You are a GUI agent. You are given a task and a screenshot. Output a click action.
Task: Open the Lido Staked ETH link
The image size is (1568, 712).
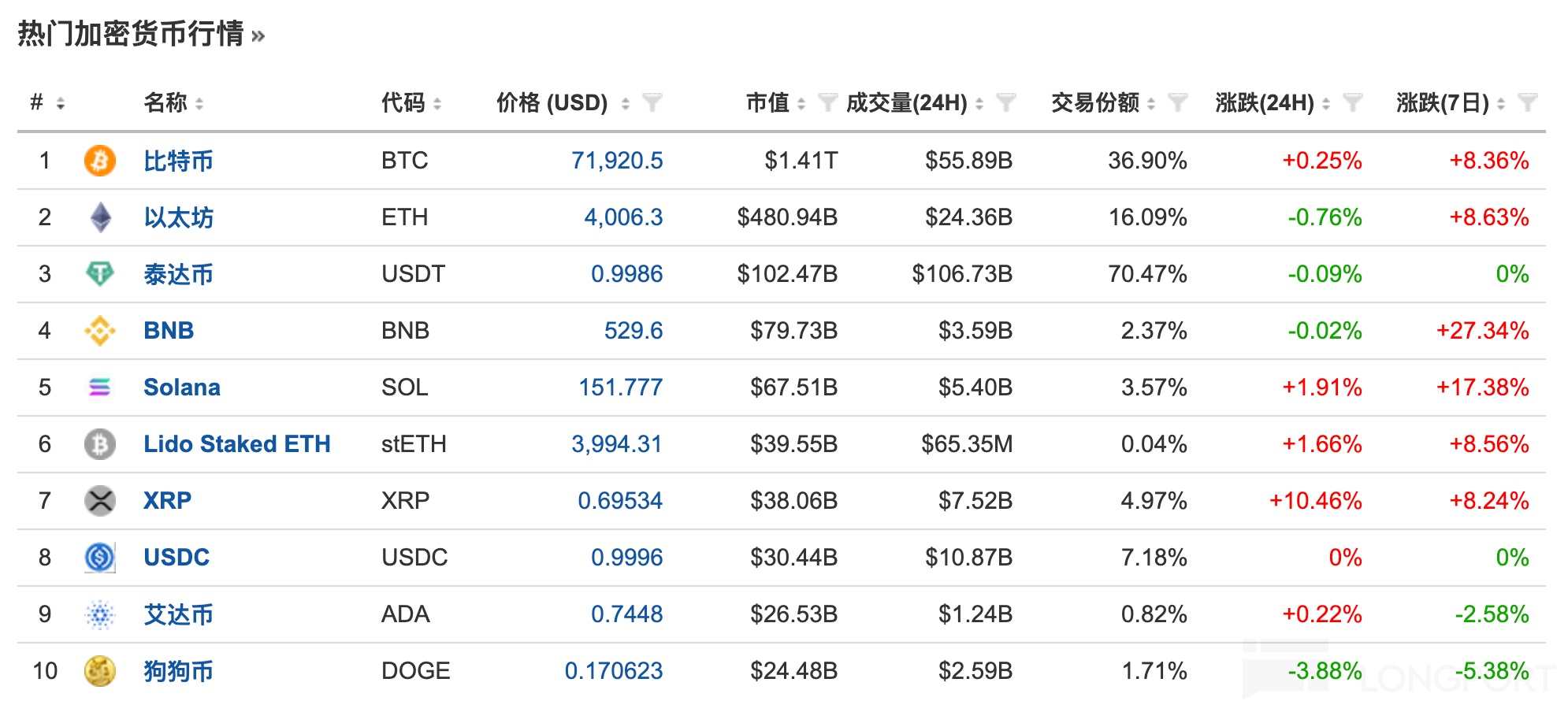[236, 444]
